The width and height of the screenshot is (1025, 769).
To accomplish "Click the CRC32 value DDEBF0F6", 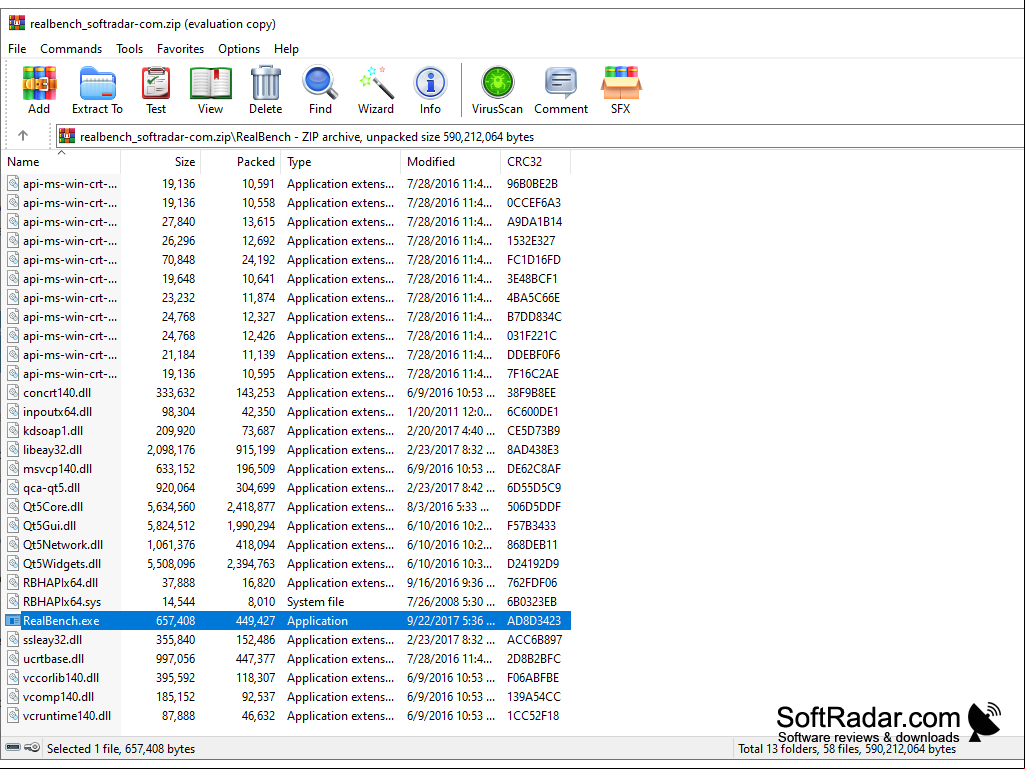I will pos(533,355).
